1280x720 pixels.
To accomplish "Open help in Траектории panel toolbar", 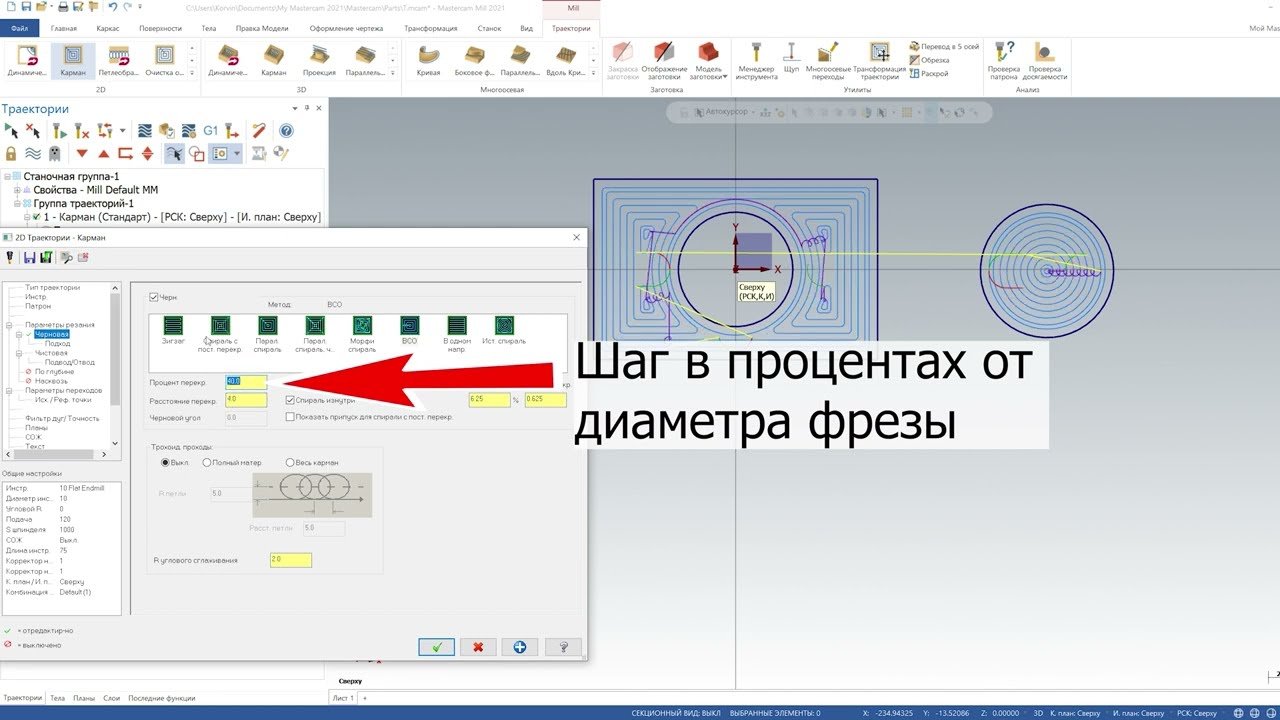I will [286, 131].
